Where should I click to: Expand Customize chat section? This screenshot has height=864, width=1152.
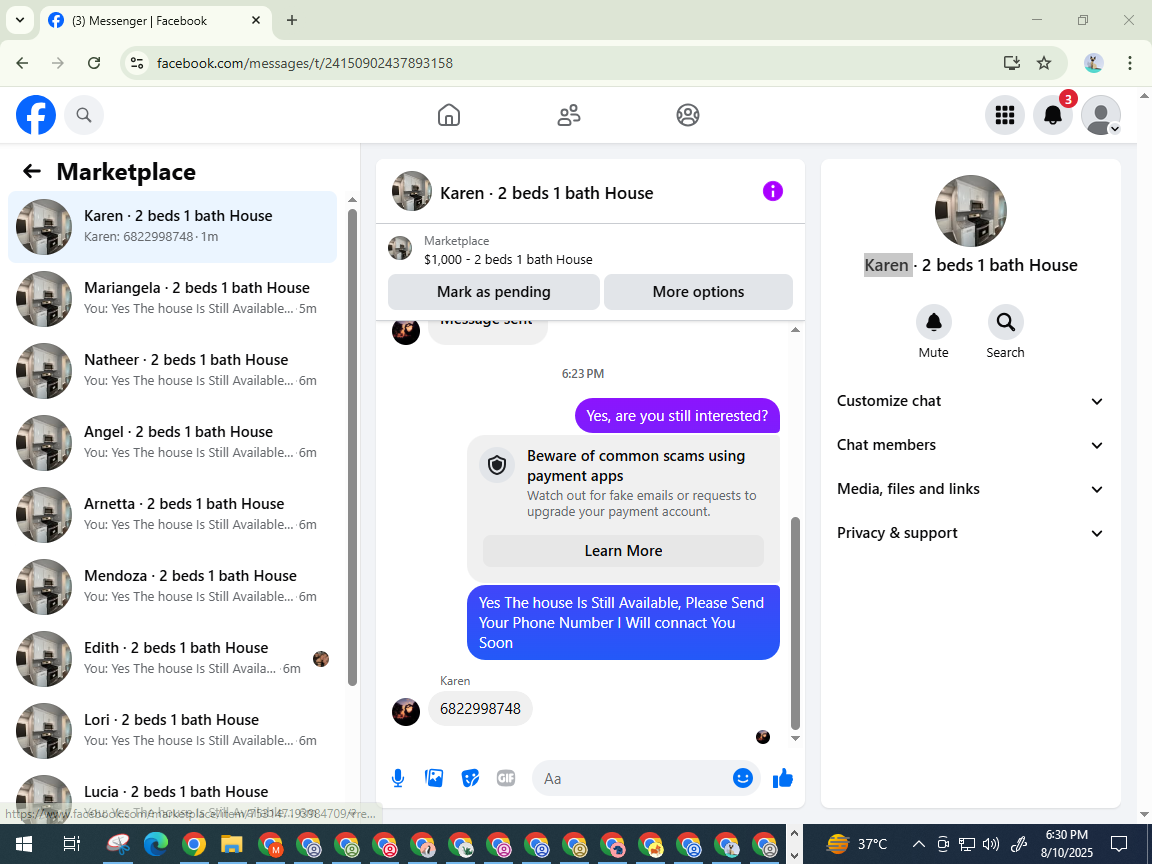970,401
